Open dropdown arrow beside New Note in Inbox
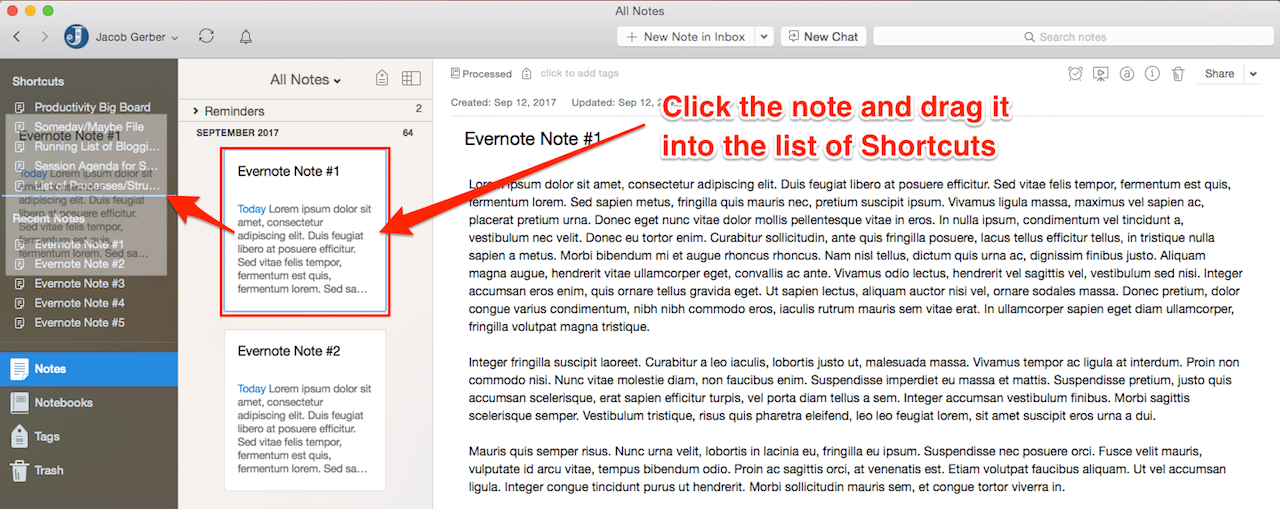The image size is (1280, 509). point(764,36)
